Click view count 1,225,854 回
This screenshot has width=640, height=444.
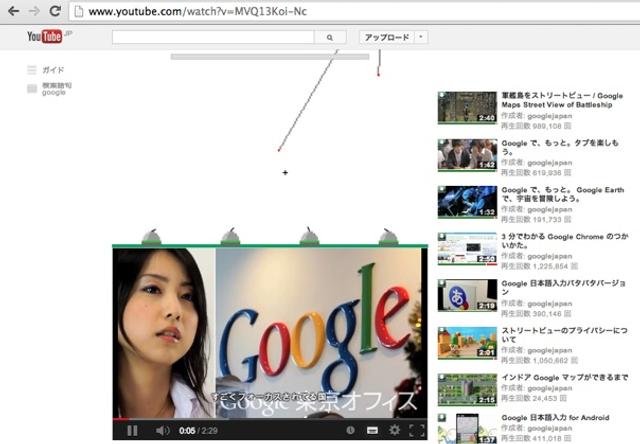pos(539,266)
